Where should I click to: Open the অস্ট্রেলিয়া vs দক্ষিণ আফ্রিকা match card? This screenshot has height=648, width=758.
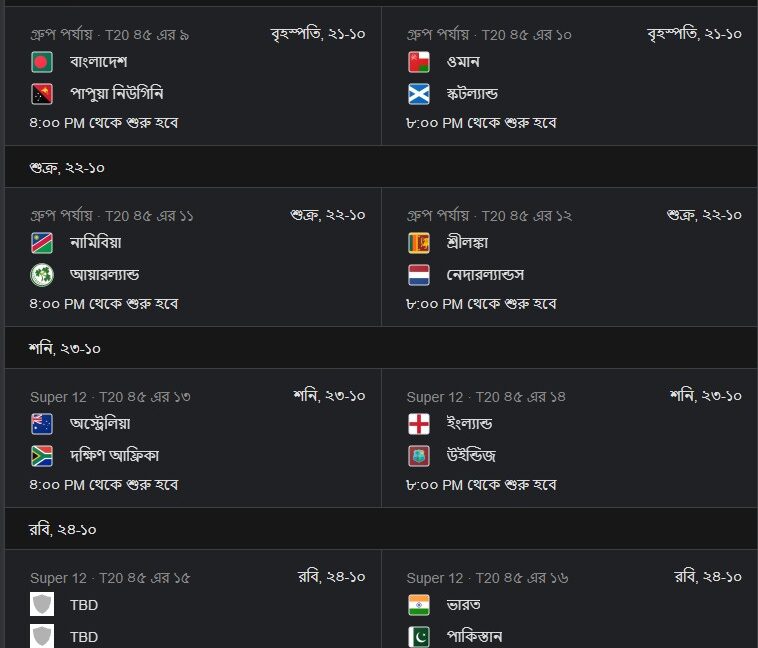(x=193, y=438)
